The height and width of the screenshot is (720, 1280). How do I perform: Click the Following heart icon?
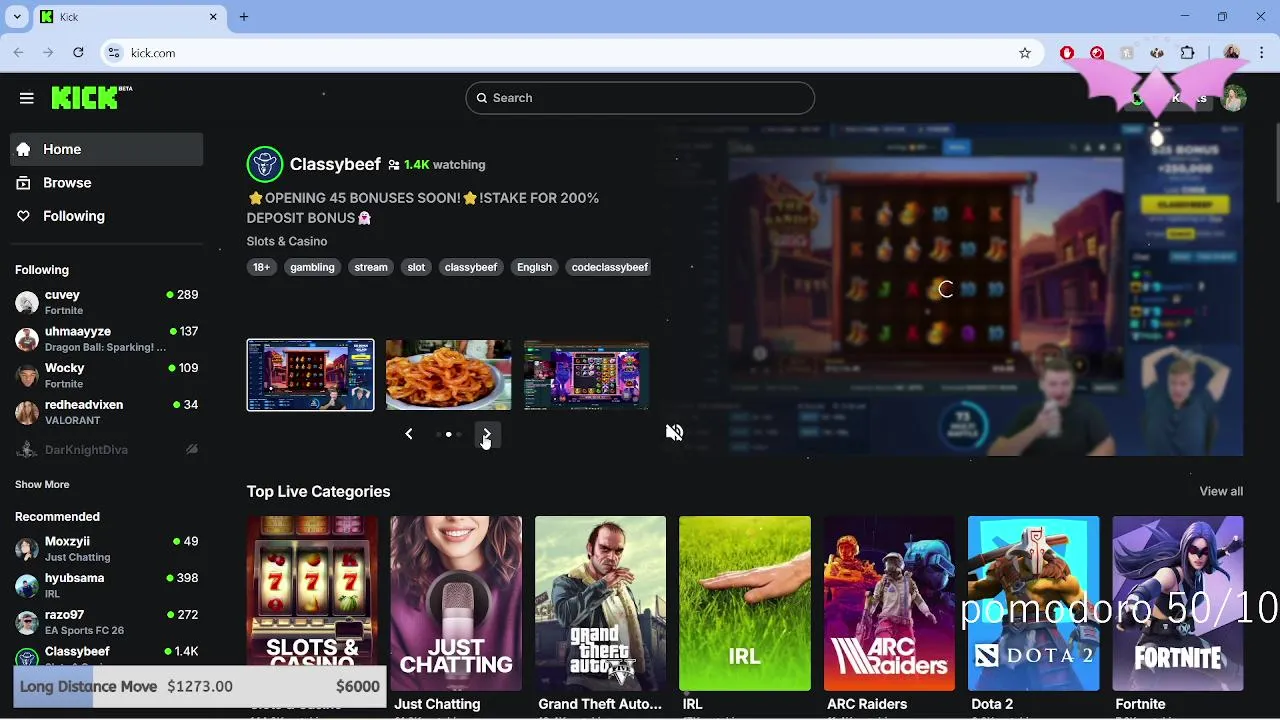pyautogui.click(x=24, y=216)
